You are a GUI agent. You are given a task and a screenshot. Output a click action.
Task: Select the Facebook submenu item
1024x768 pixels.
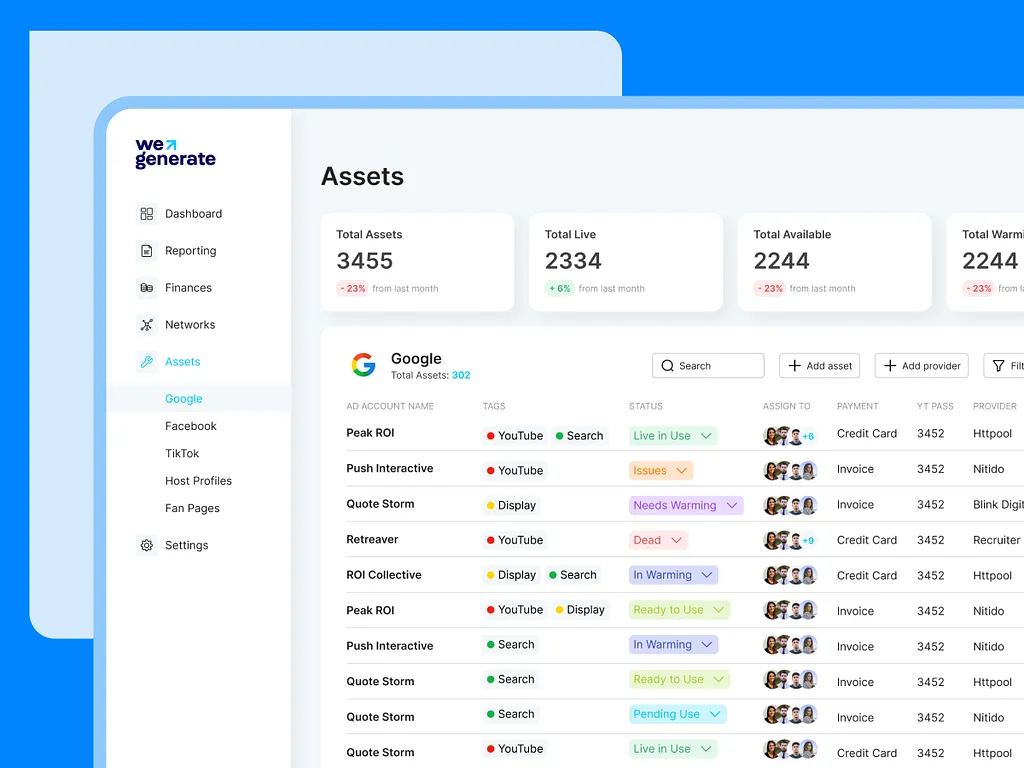tap(191, 426)
